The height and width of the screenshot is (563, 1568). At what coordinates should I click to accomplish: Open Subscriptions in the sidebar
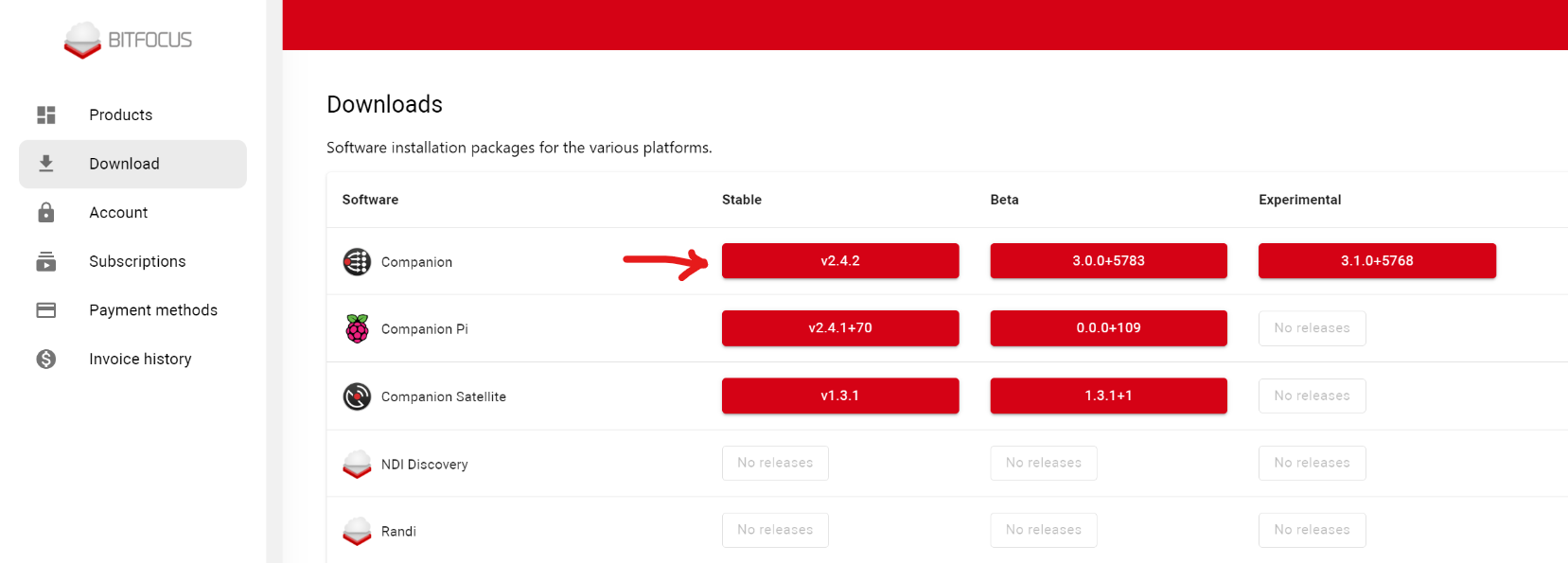[132, 261]
